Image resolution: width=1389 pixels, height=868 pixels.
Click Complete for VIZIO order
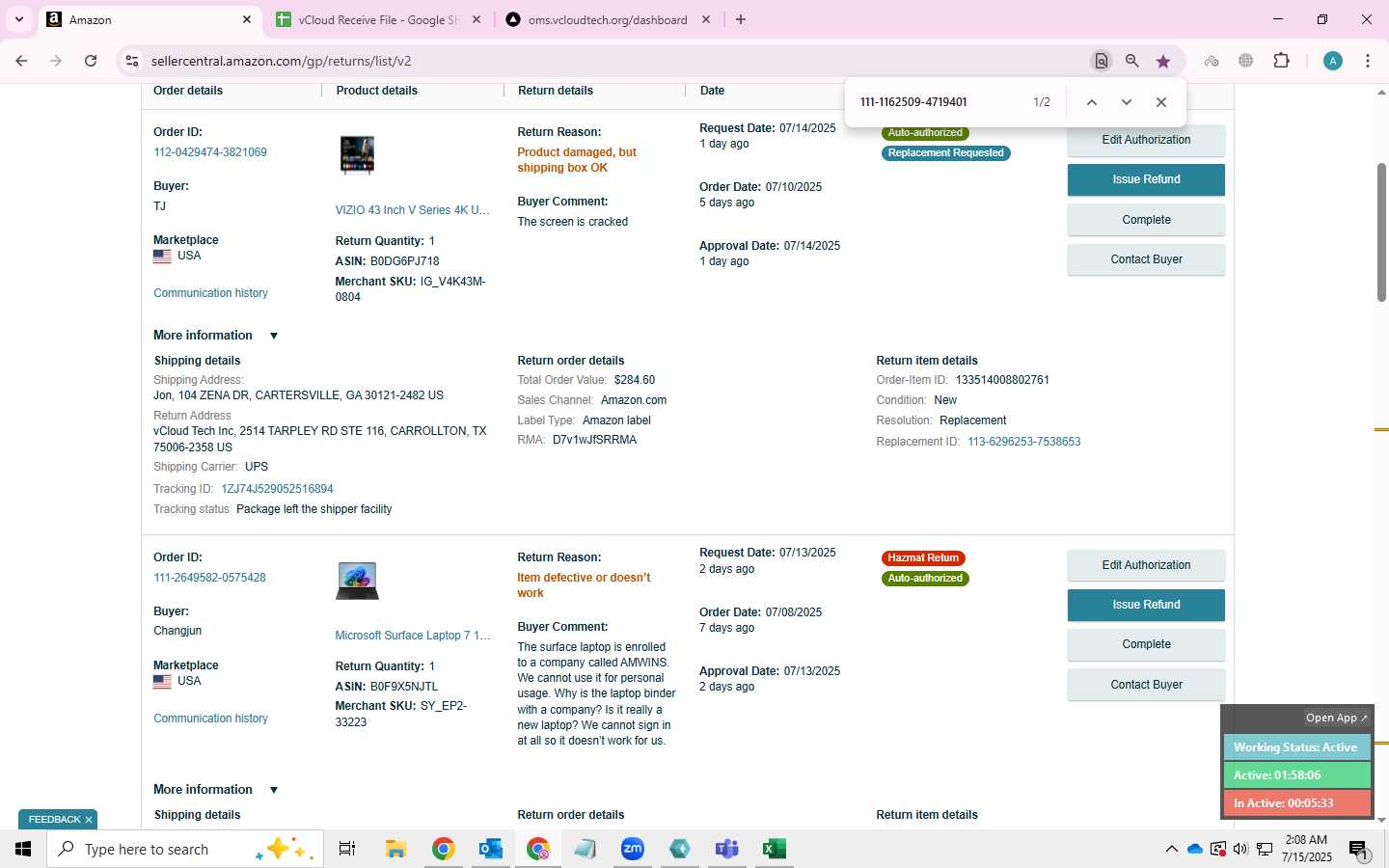pyautogui.click(x=1146, y=220)
